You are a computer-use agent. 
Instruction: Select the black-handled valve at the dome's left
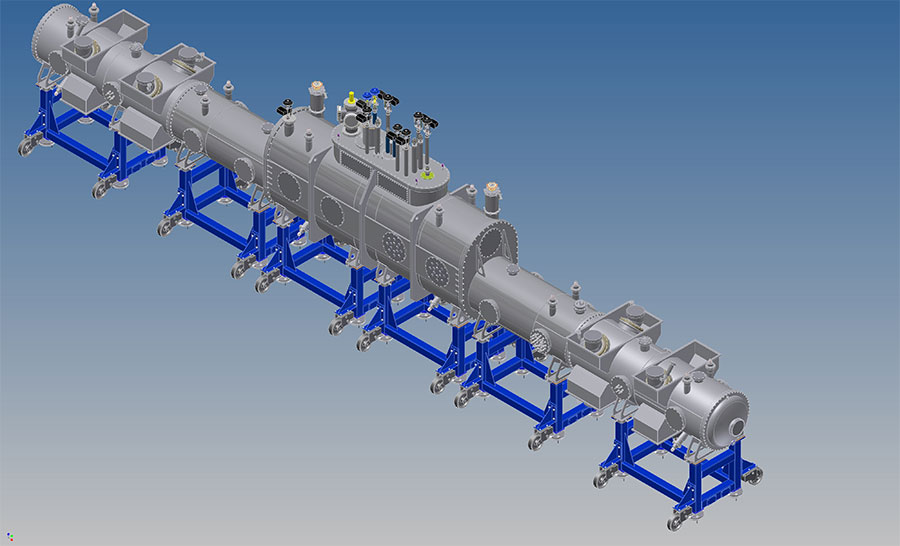click(286, 105)
